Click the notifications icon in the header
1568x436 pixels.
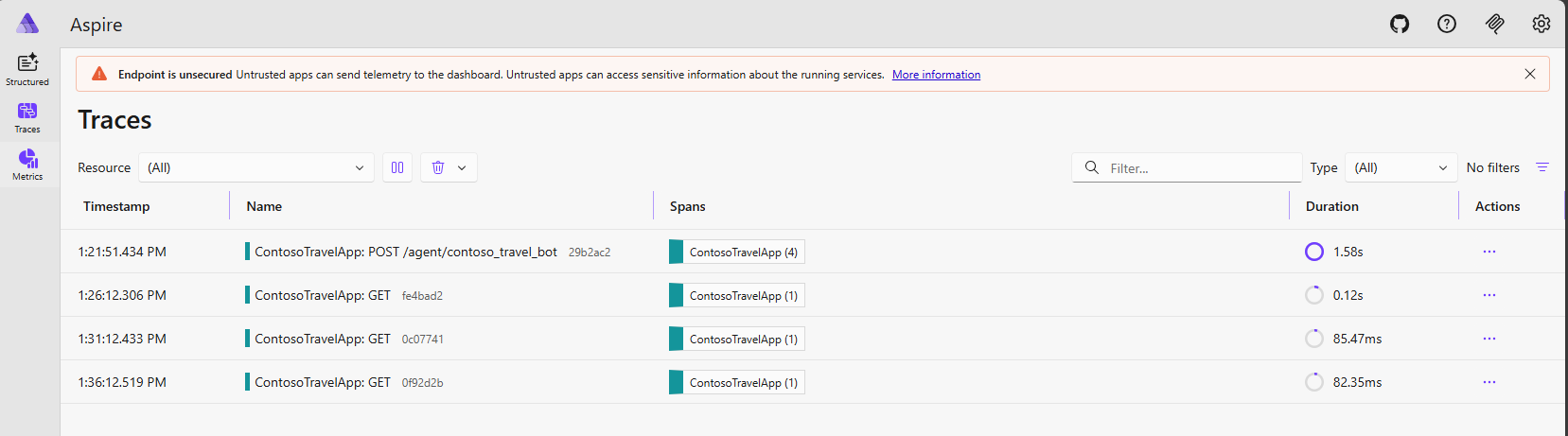pyautogui.click(x=1495, y=24)
